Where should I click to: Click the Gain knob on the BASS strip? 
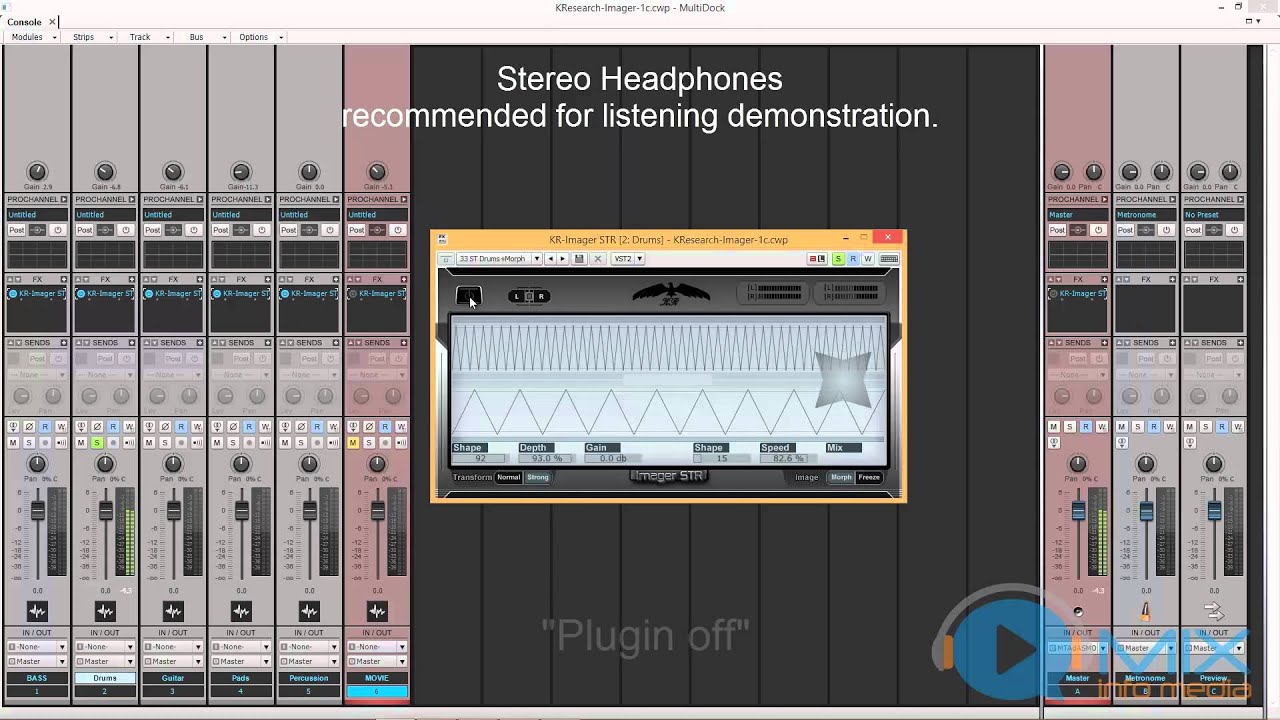[37, 172]
